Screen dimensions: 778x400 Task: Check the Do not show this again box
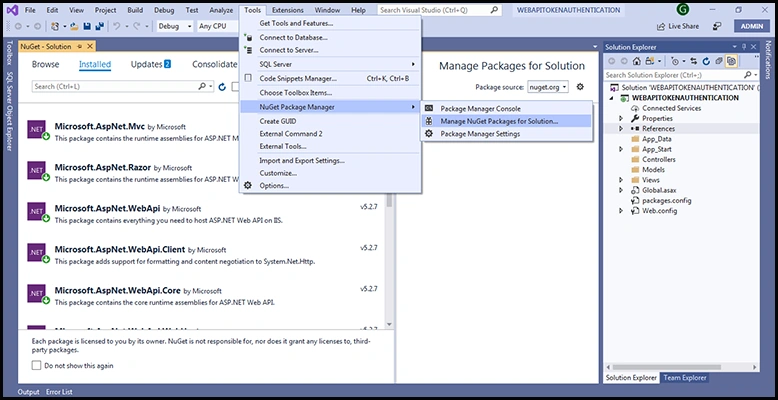point(36,365)
